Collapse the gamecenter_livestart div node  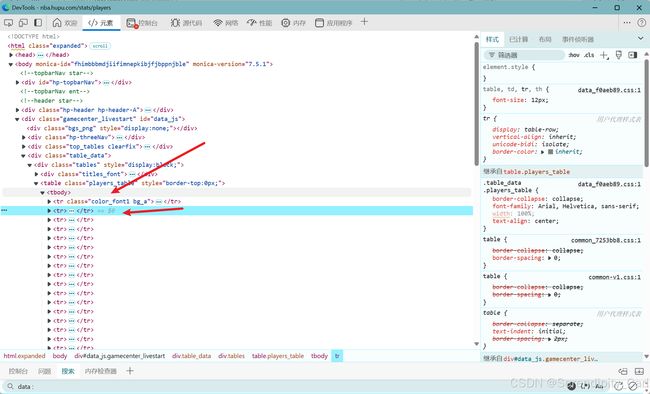[17, 119]
